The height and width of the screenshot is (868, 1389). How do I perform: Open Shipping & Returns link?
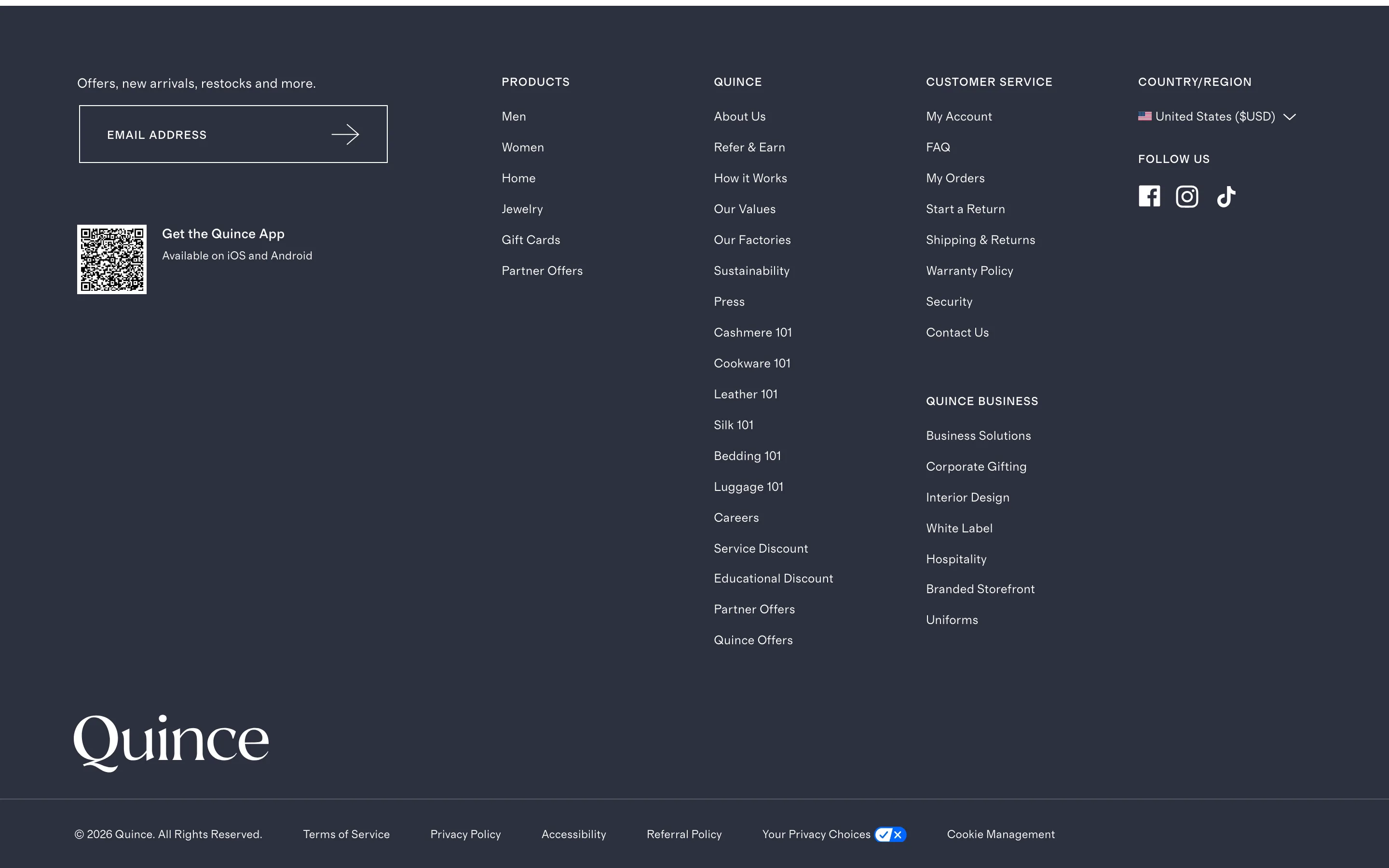click(x=980, y=240)
